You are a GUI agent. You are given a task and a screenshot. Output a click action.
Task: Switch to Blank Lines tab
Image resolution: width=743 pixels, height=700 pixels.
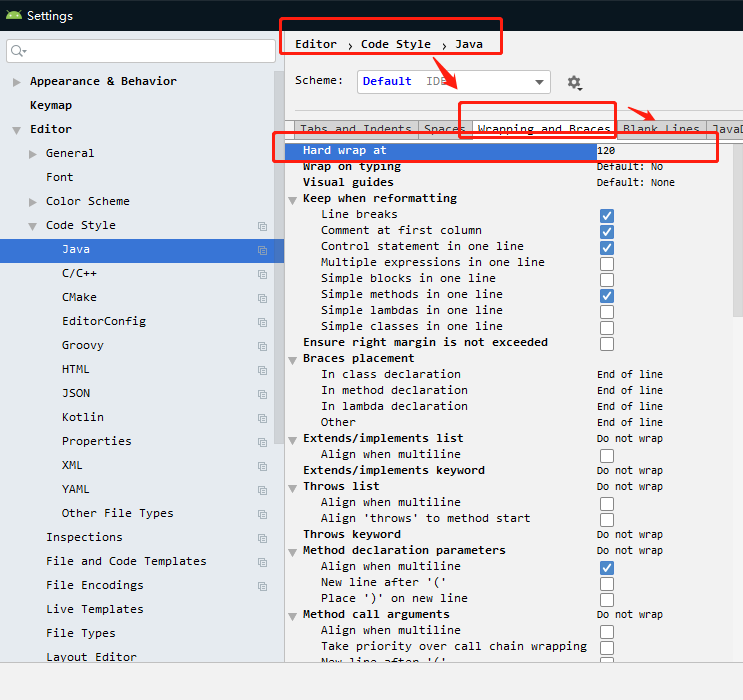tap(661, 129)
